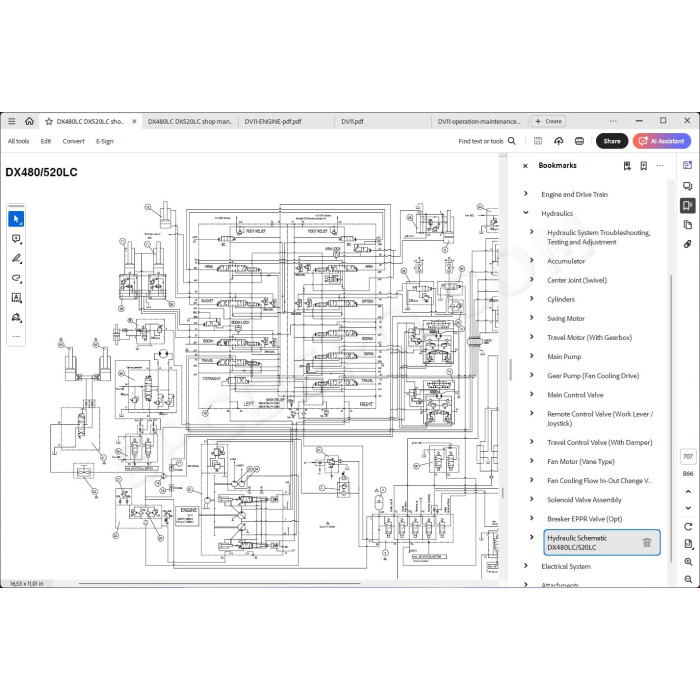Add a new bookmark

point(643,166)
